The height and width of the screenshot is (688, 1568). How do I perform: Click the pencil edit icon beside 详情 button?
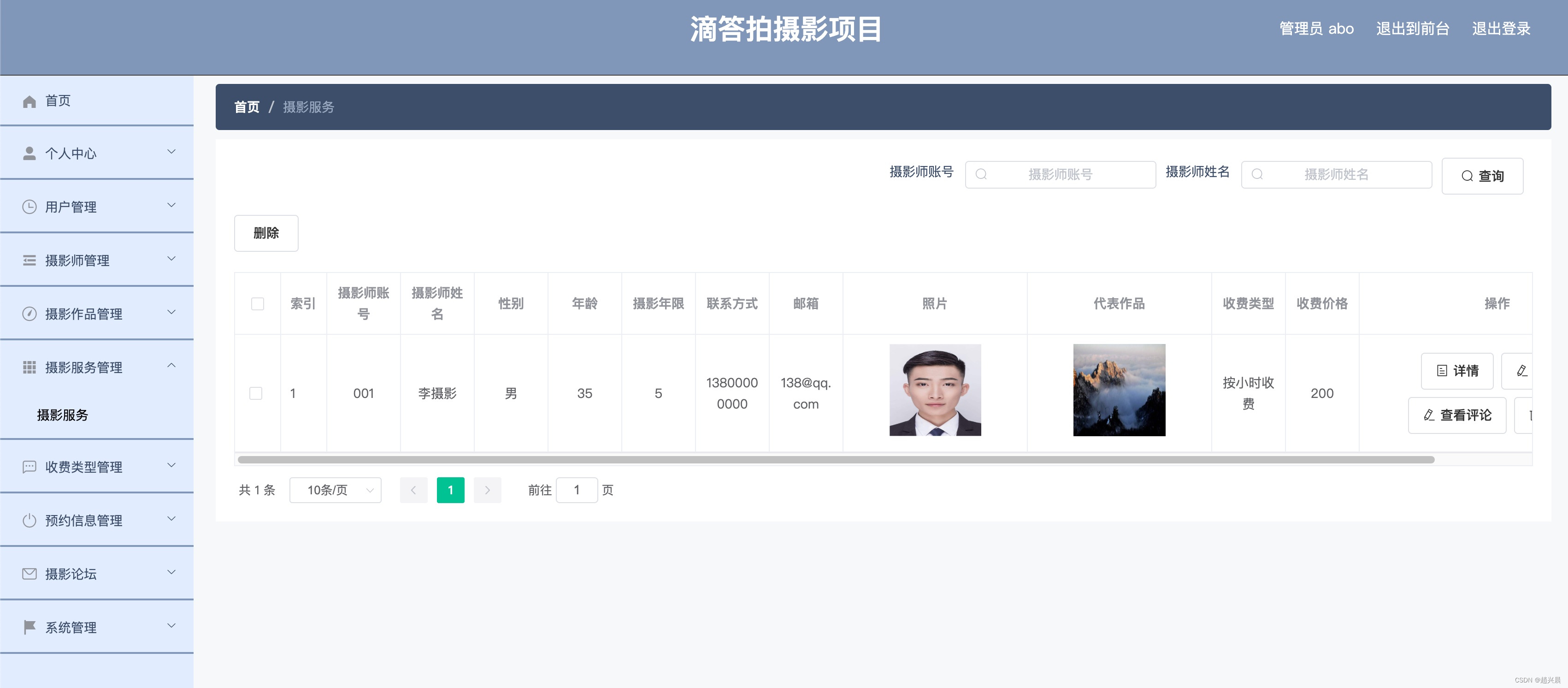1522,371
